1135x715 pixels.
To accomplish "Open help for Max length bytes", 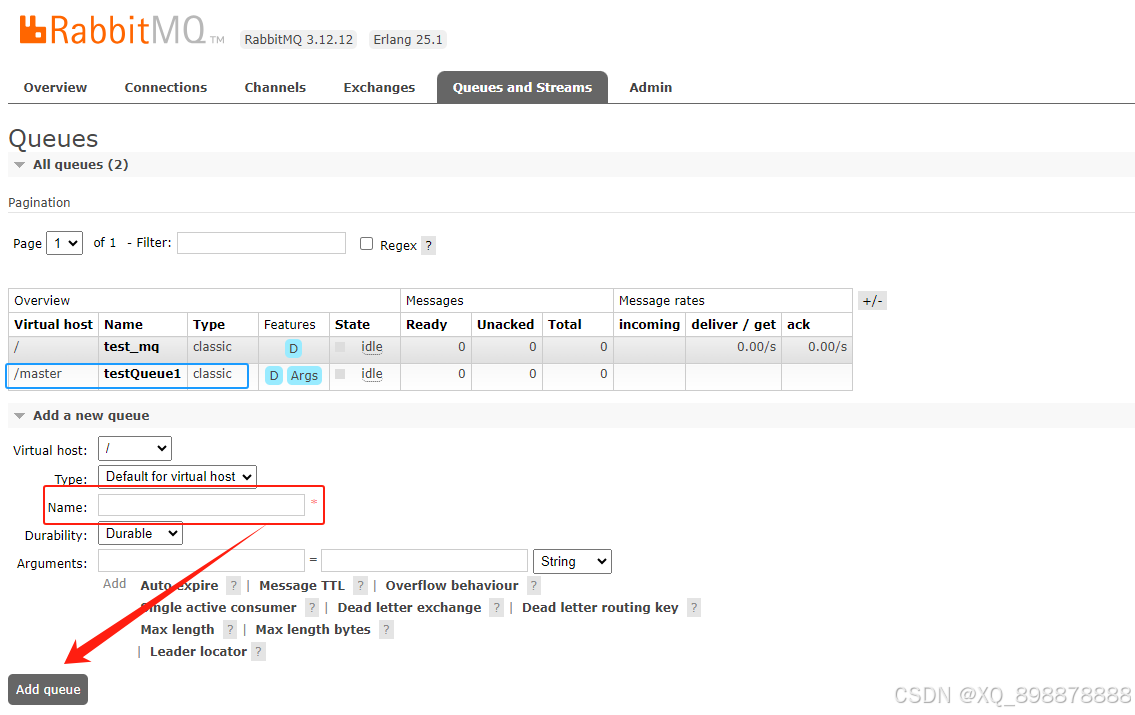I will tap(386, 630).
